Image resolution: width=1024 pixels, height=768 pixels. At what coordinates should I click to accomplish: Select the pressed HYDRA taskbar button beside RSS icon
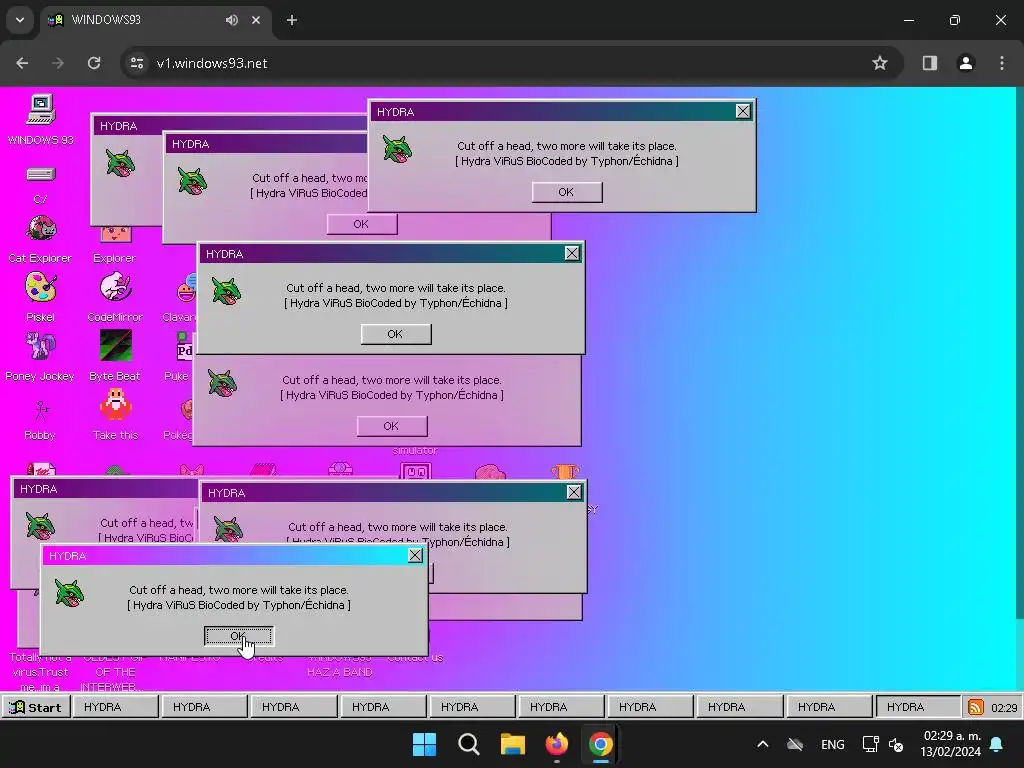[918, 707]
